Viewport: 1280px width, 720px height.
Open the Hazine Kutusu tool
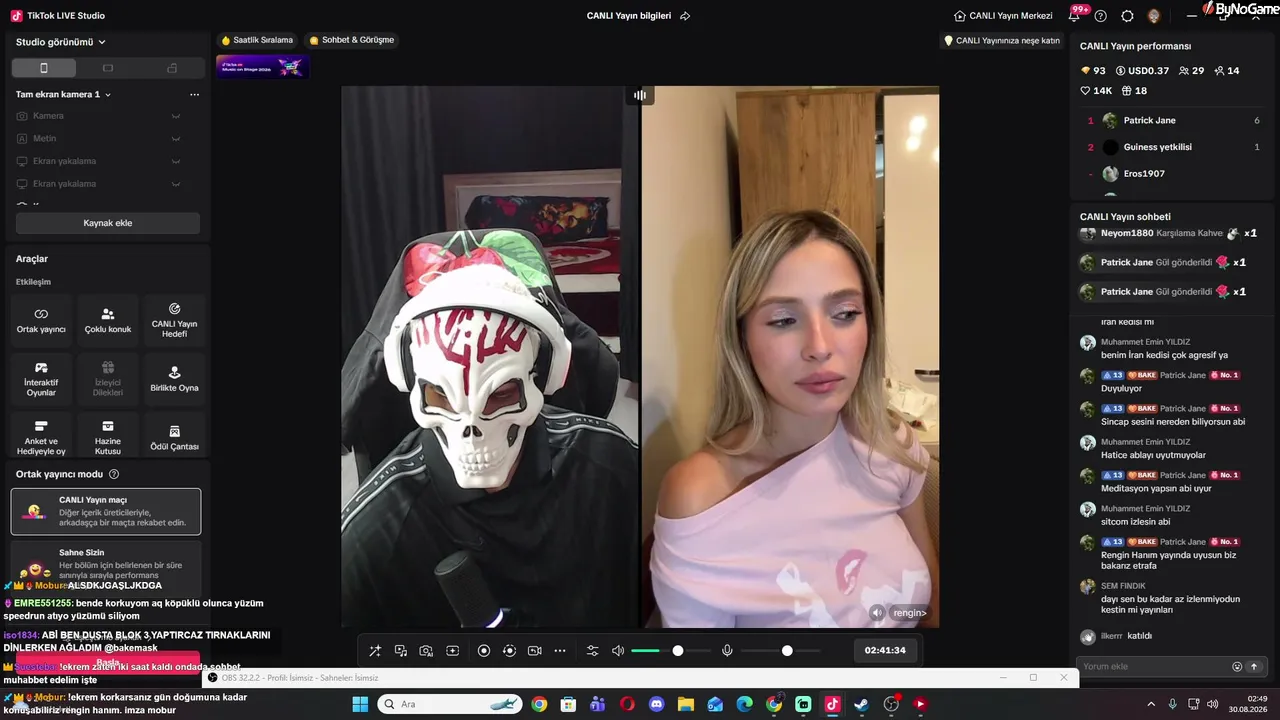pos(108,437)
